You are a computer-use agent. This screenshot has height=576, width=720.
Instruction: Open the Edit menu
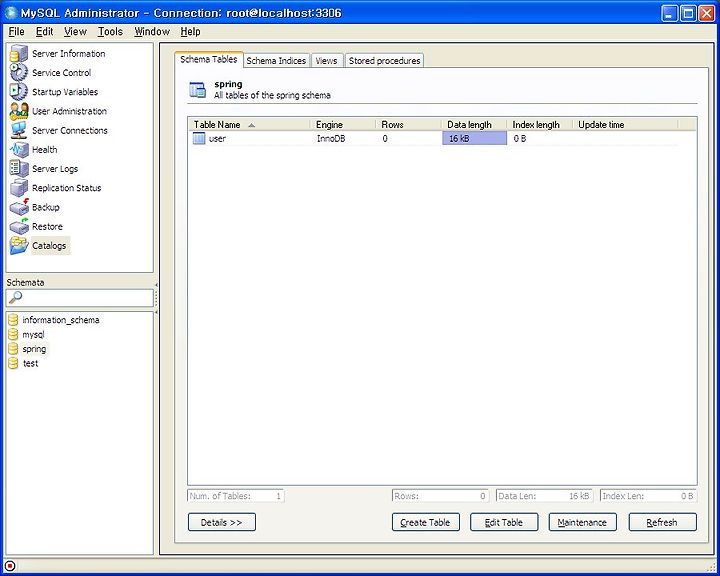coord(45,31)
